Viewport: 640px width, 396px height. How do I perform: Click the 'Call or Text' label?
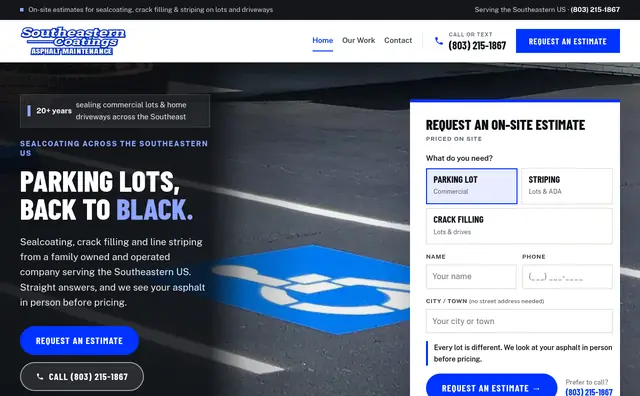[x=471, y=34]
